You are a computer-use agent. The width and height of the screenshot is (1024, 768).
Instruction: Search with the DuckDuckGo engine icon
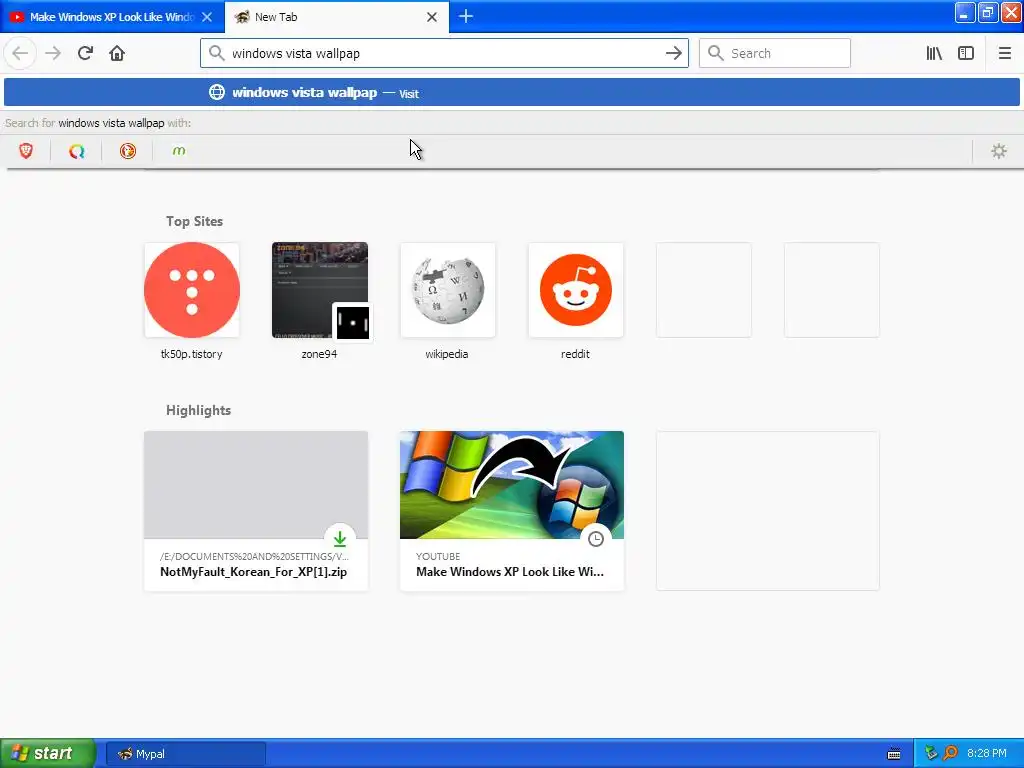coord(128,152)
